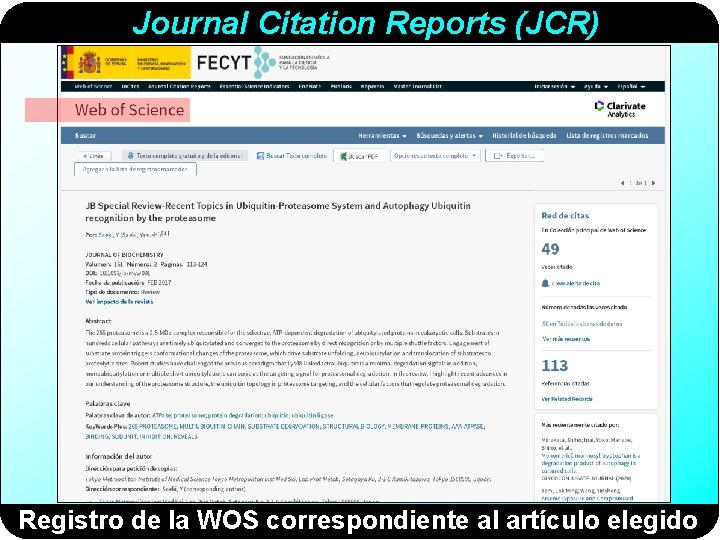Expand Español language dropdown
The image size is (720, 540).
(631, 86)
